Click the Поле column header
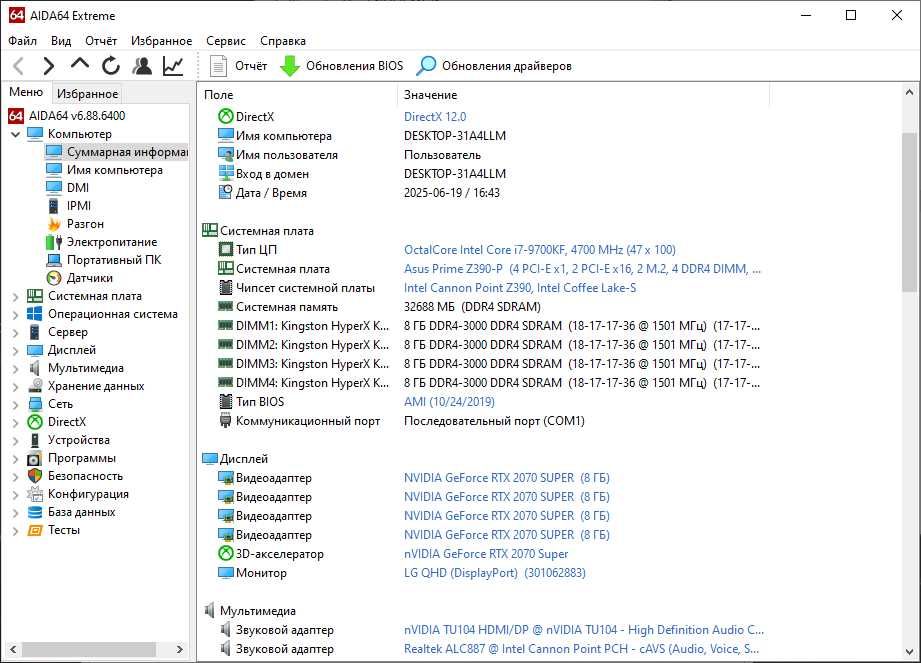Viewport: 921px width, 663px height. [x=298, y=95]
